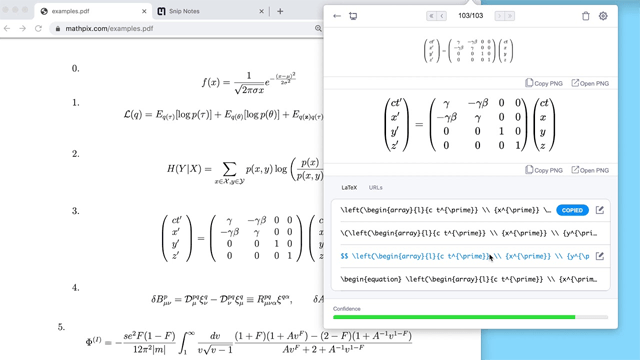The image size is (640, 360).
Task: Click the back arrow in Mathpix Snip panel
Action: click(337, 16)
